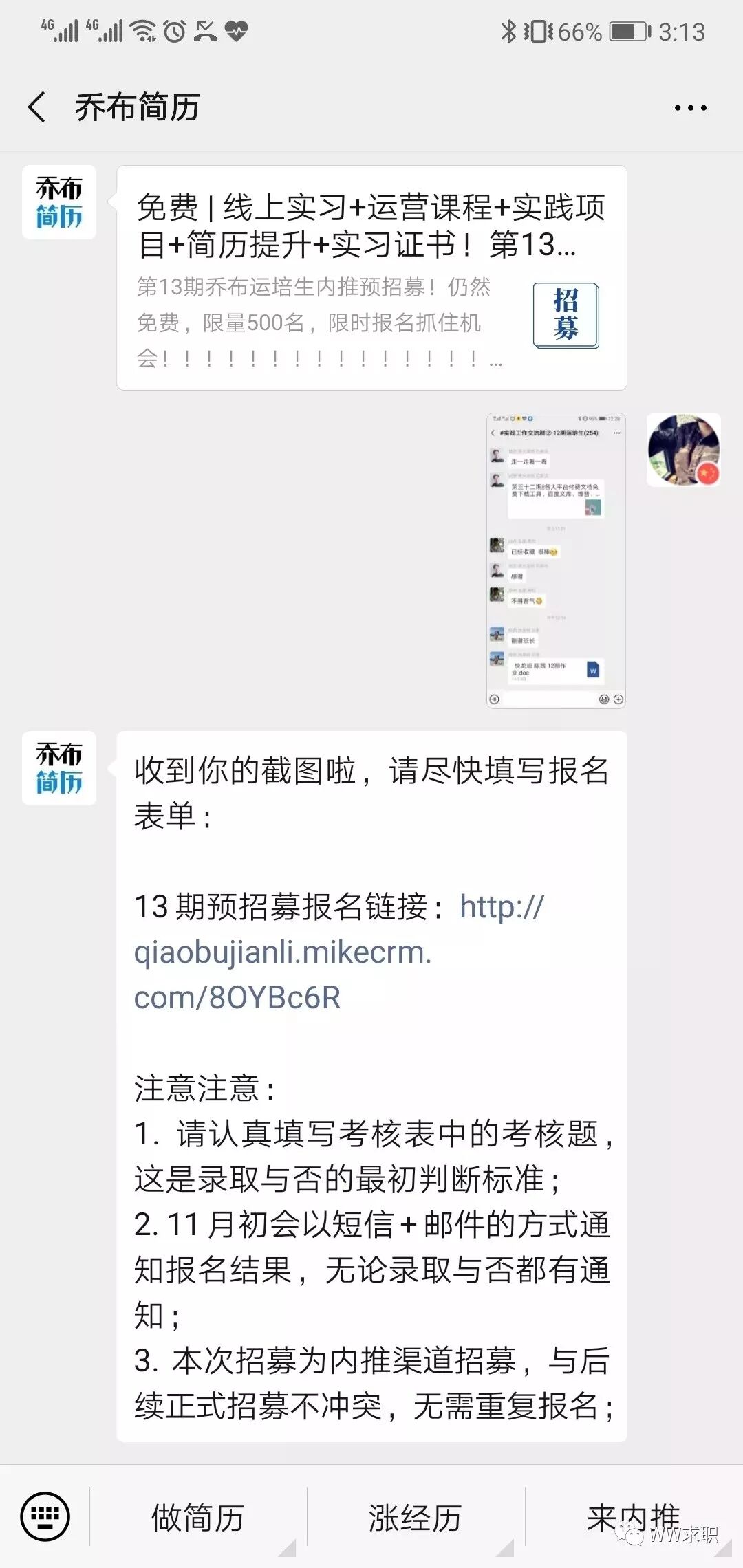This screenshot has height=1568, width=743.
Task: Switch to keyboard input icon
Action: coord(45,1516)
